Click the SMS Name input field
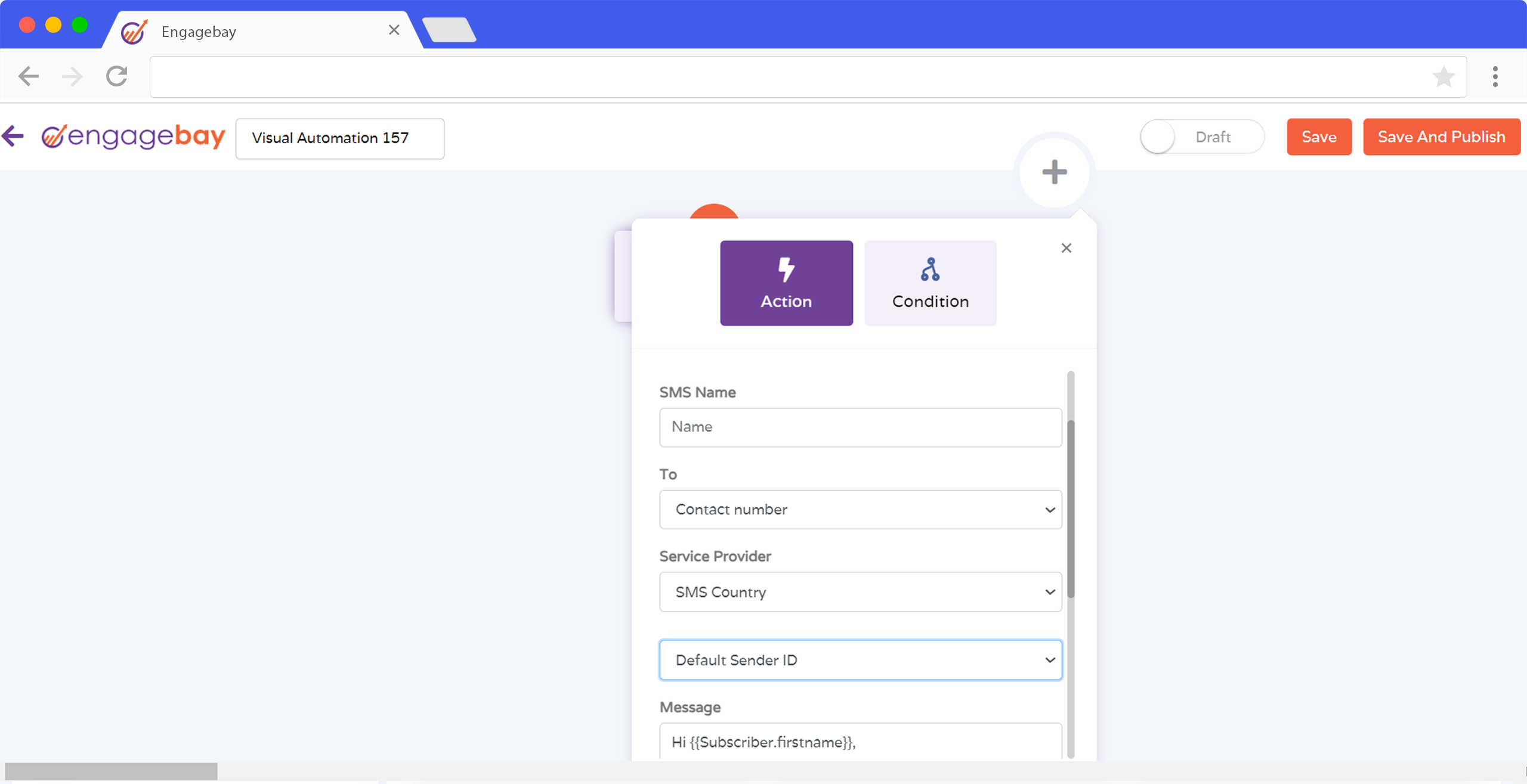1527x784 pixels. (860, 427)
